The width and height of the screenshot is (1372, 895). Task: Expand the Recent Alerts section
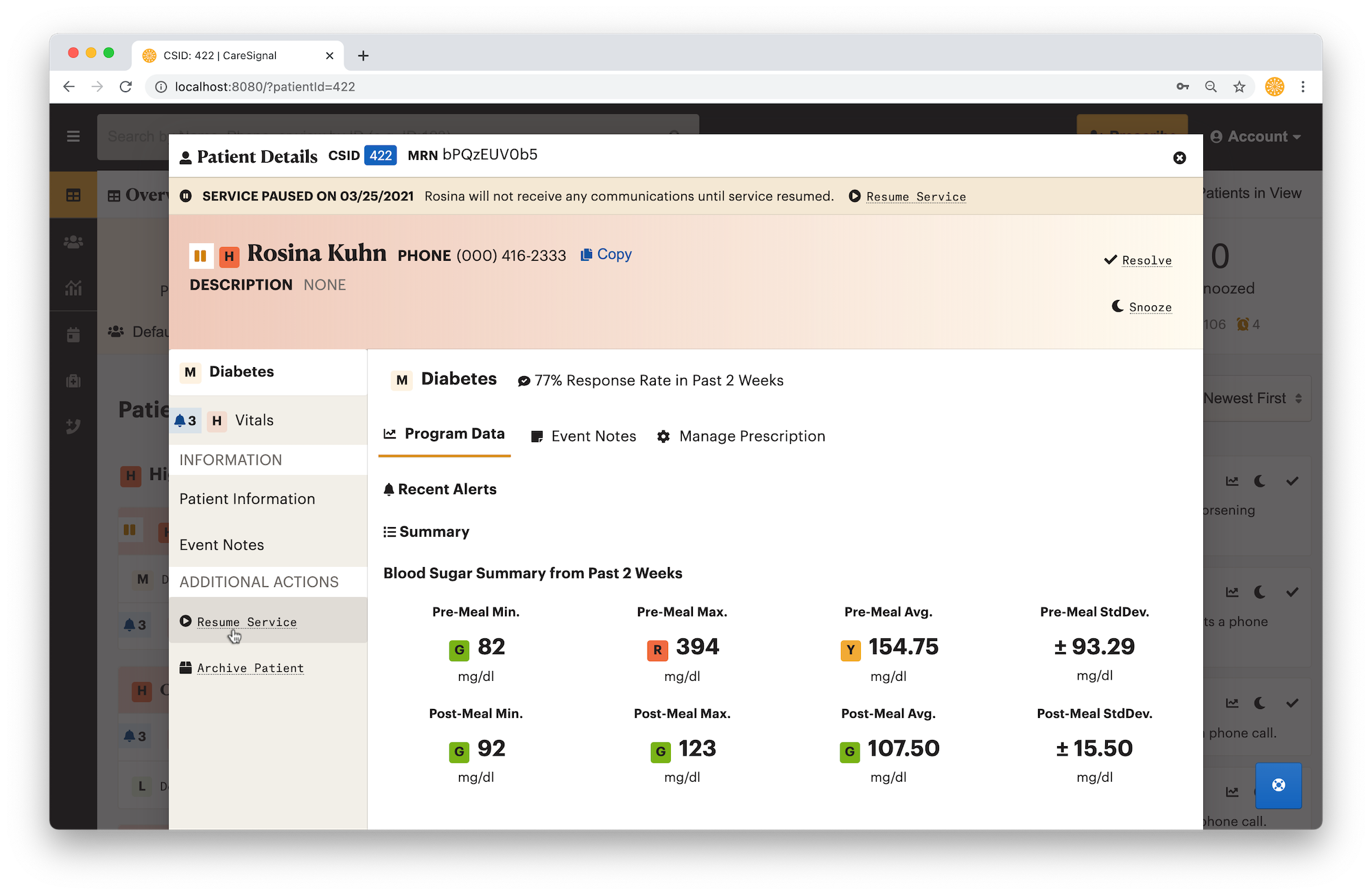point(440,489)
